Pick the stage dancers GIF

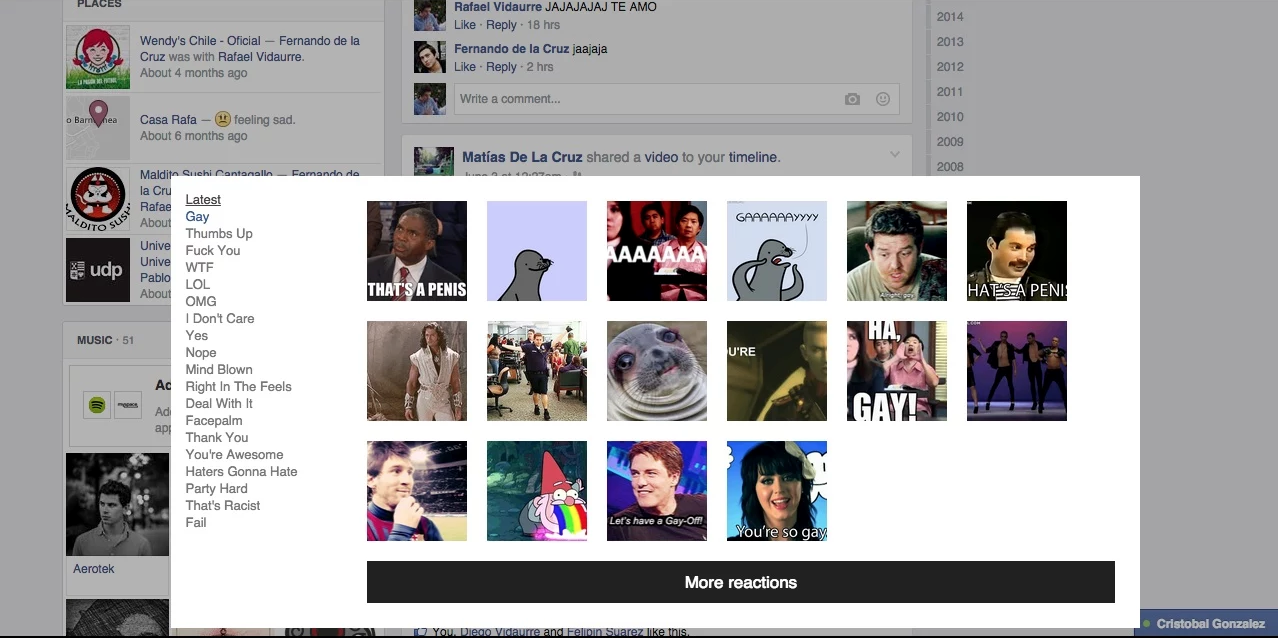click(x=1017, y=371)
